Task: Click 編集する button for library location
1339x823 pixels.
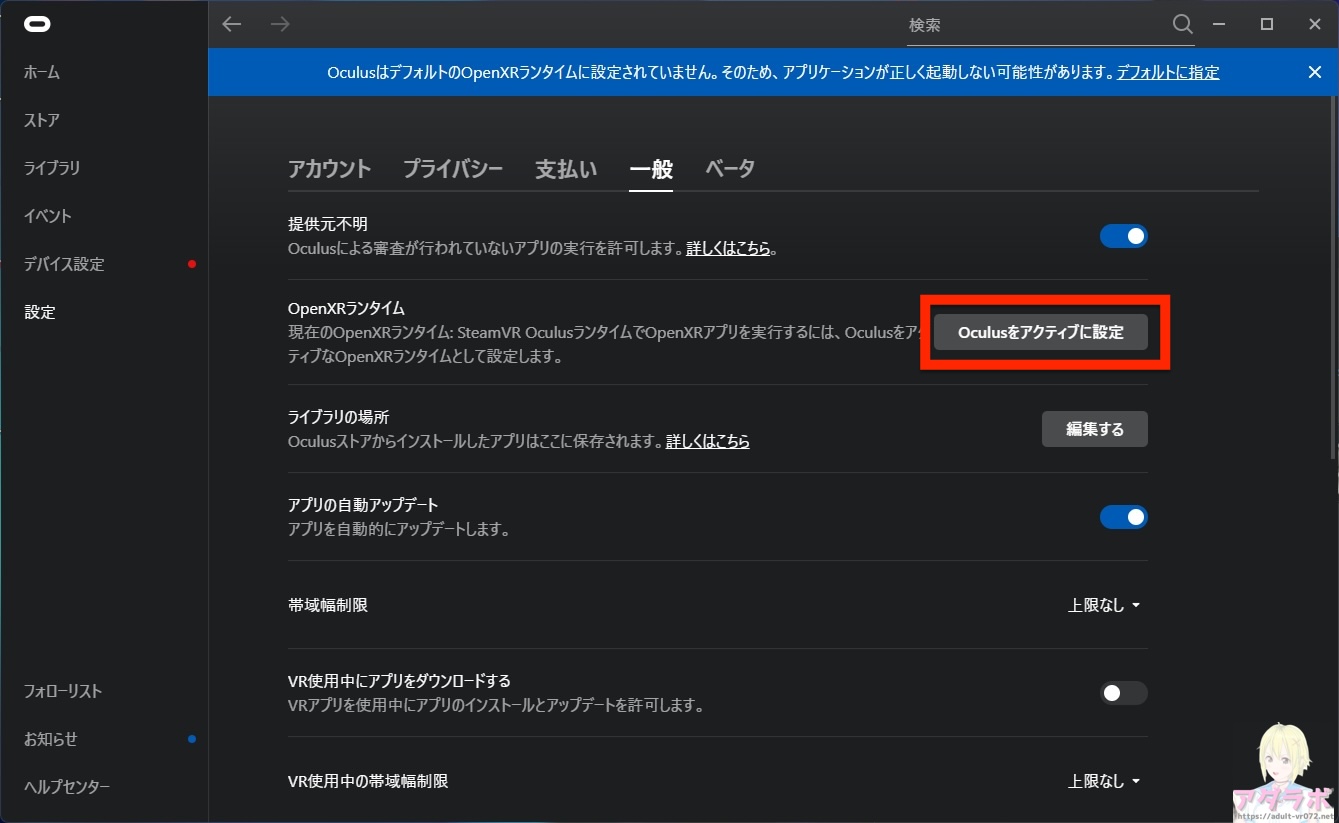Action: (x=1094, y=429)
